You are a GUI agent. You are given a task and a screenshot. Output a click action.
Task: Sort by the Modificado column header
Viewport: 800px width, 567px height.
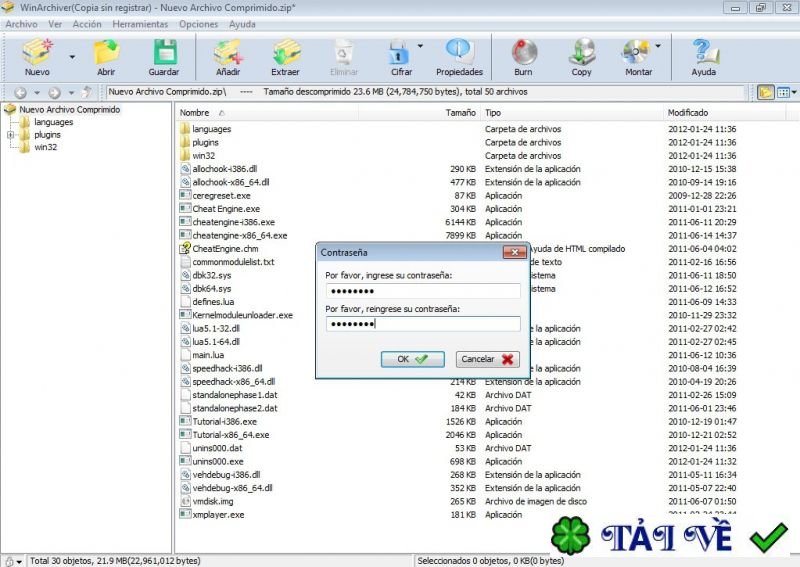pyautogui.click(x=688, y=113)
